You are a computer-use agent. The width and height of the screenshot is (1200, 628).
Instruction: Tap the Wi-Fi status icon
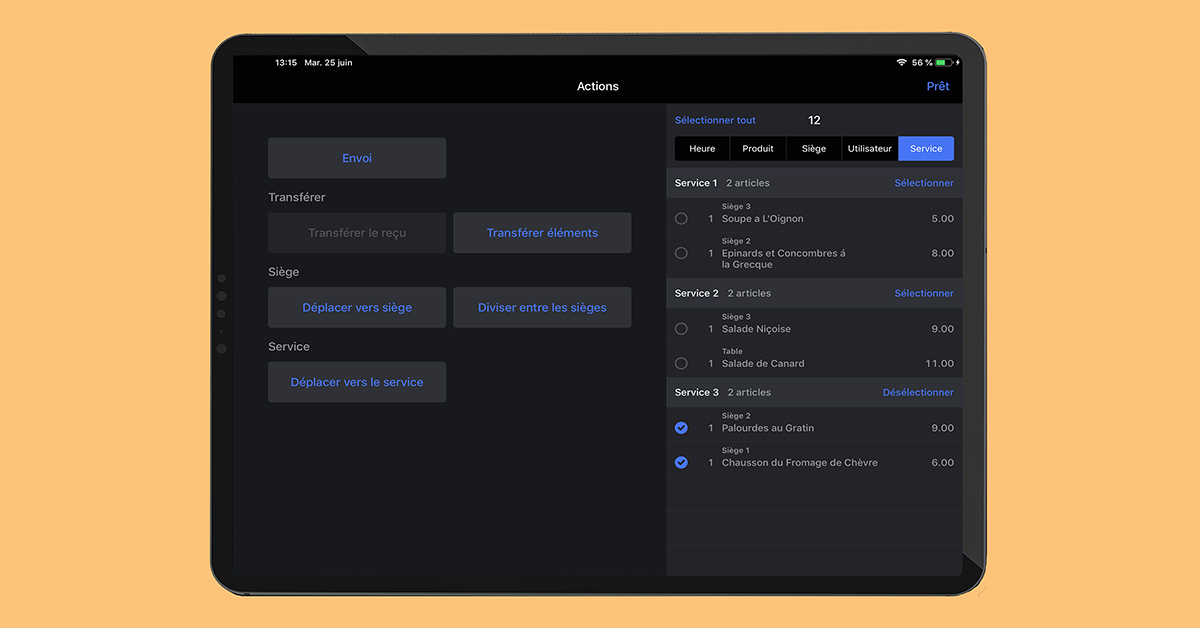pos(901,62)
